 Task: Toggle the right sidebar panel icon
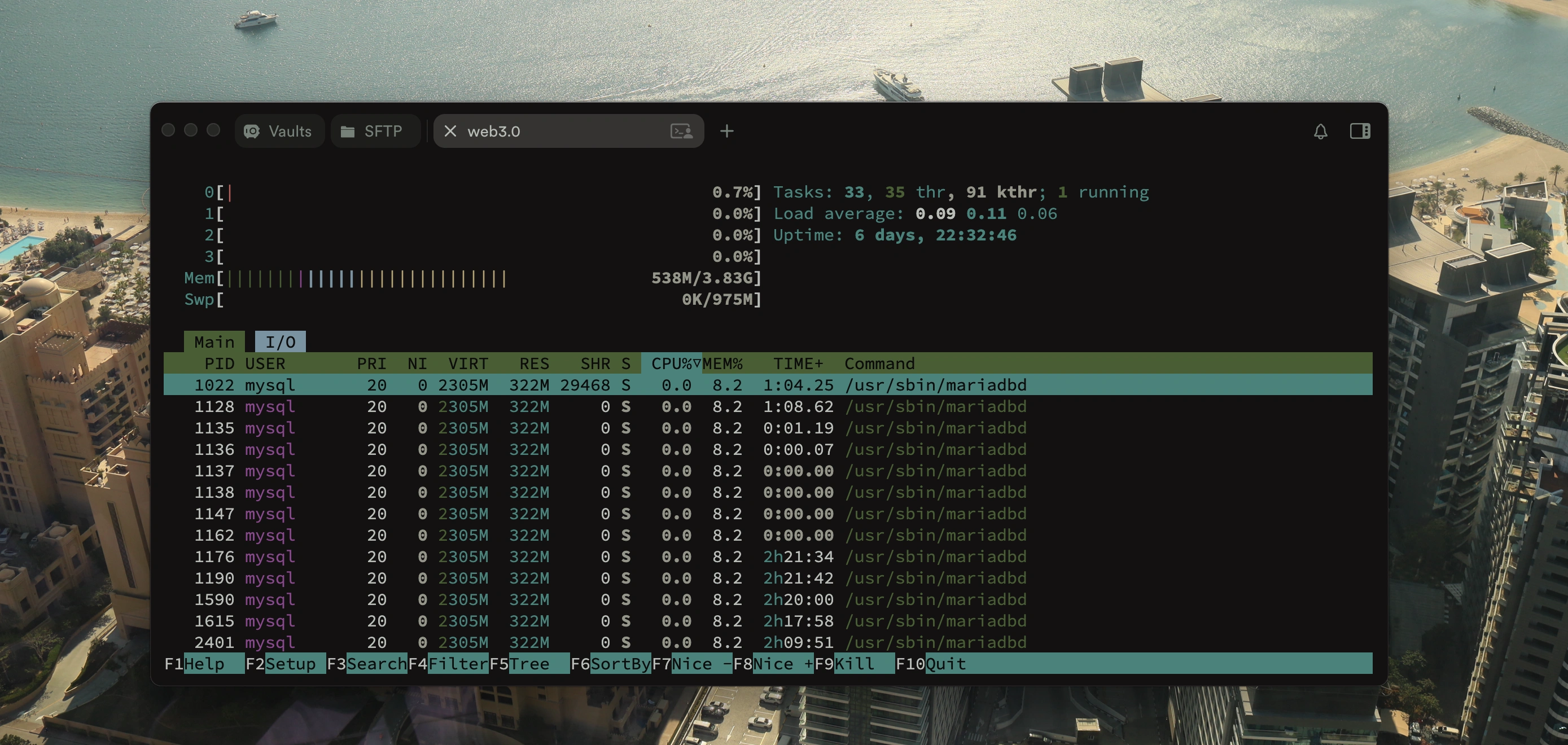coord(1360,132)
